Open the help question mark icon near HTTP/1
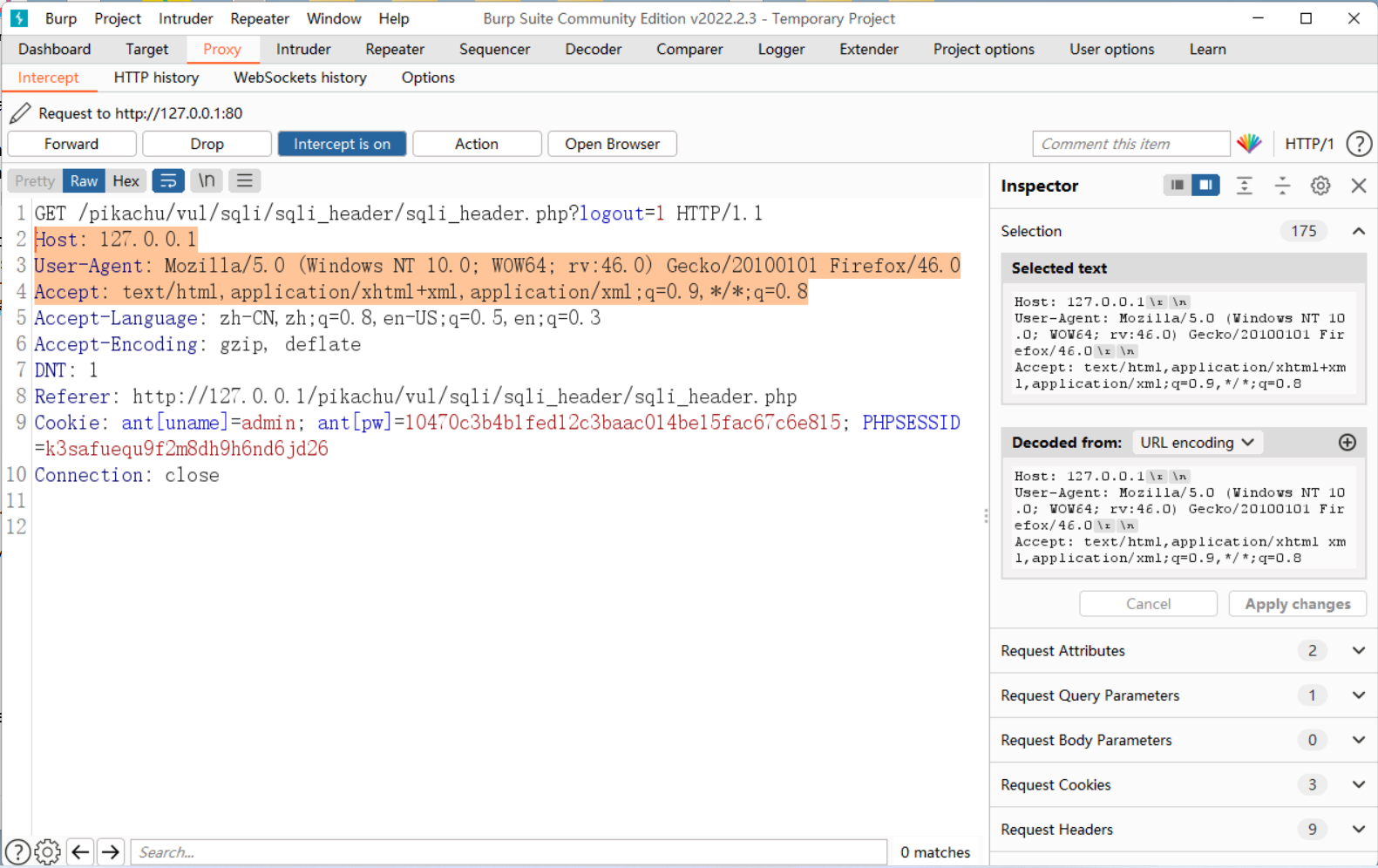The width and height of the screenshot is (1378, 868). click(x=1359, y=144)
